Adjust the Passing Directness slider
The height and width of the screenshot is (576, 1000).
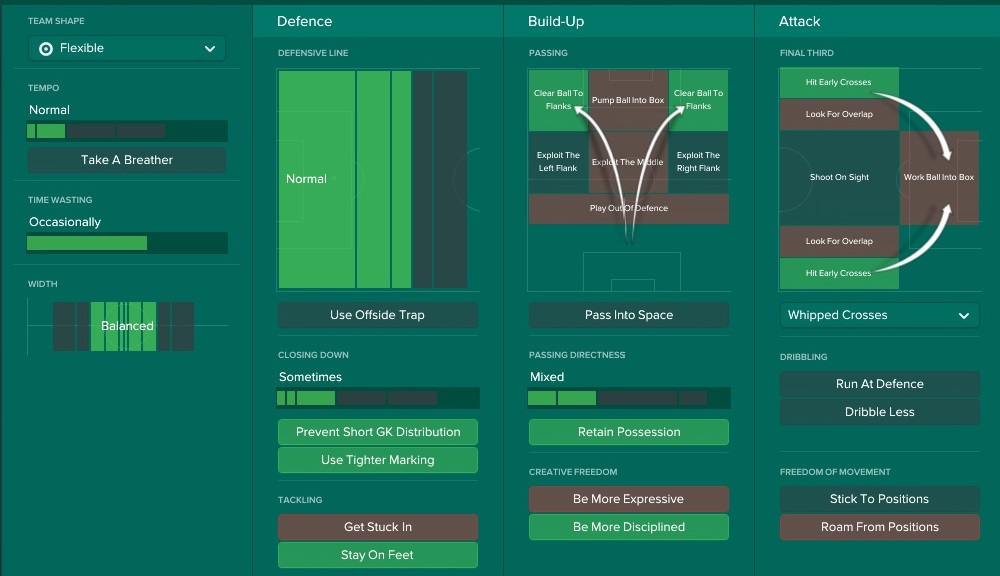628,398
